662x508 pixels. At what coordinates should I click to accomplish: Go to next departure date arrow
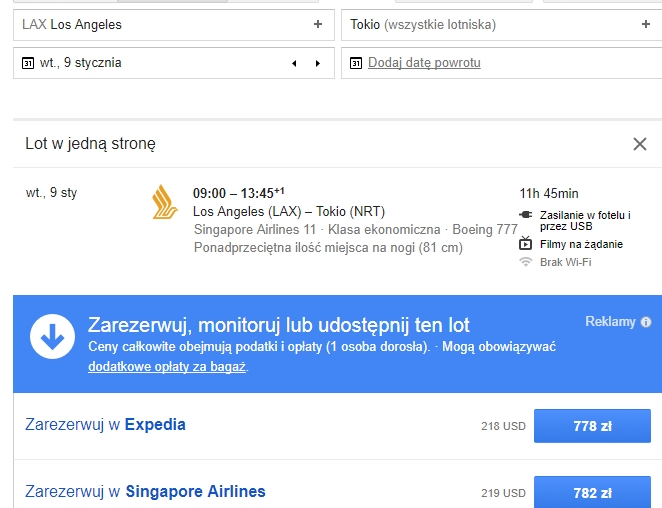318,63
